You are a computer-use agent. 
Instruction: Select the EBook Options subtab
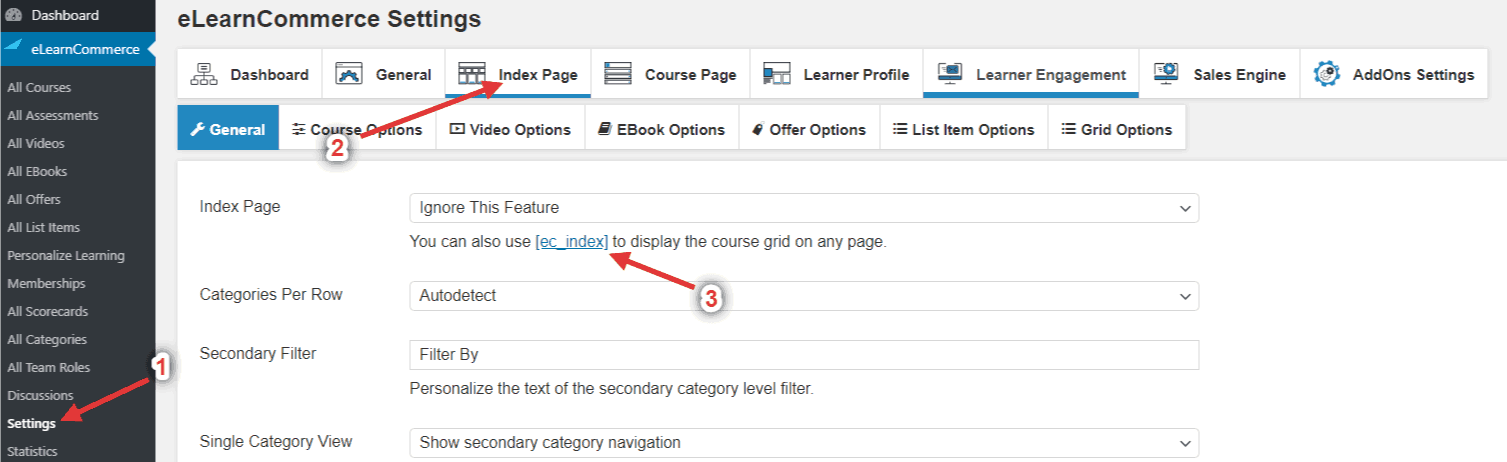click(x=661, y=129)
